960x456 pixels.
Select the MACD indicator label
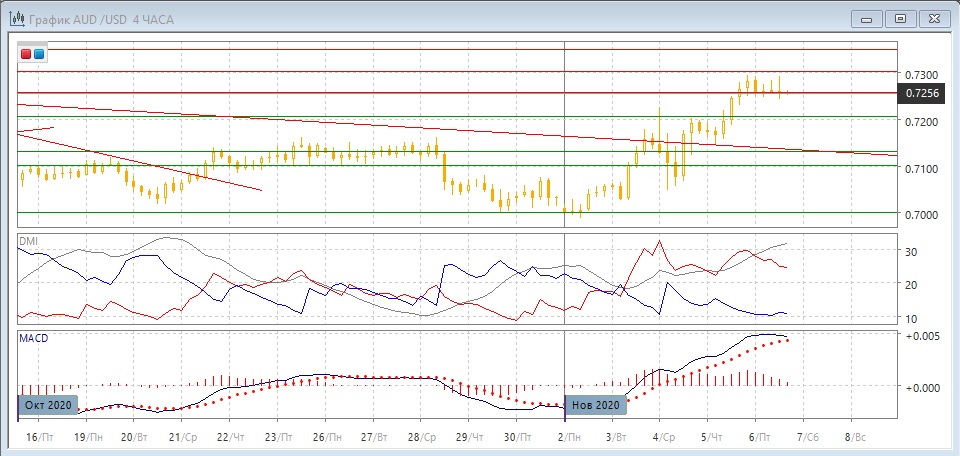coord(34,338)
